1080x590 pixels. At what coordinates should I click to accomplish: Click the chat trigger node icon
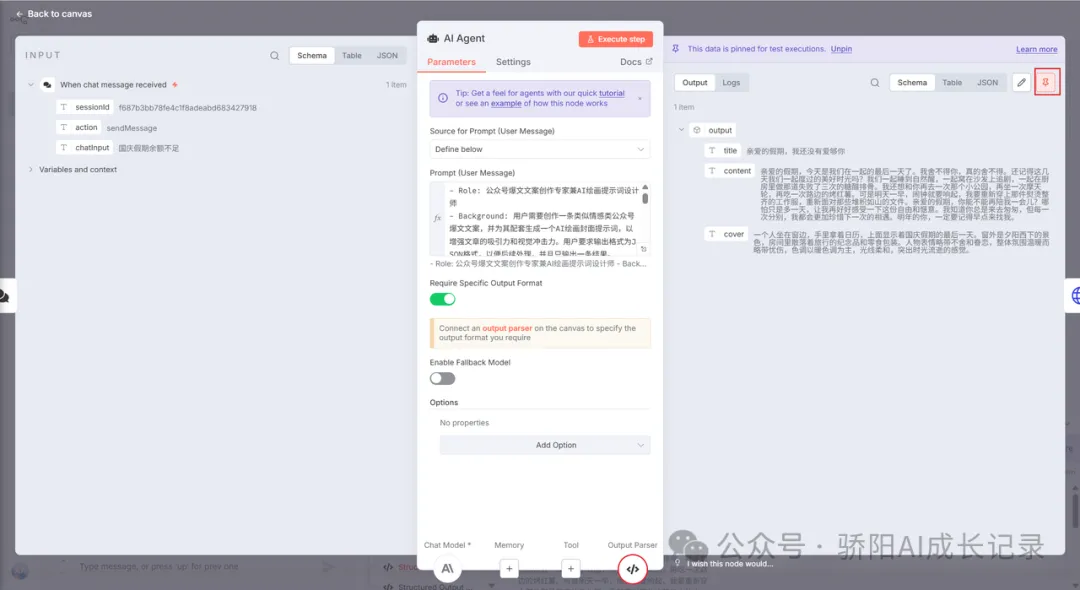pos(47,85)
